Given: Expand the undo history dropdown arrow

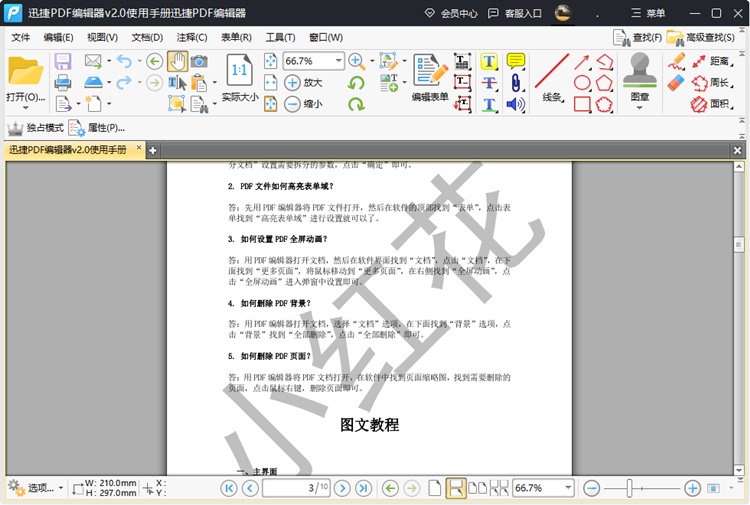Looking at the screenshot, I should pos(139,61).
